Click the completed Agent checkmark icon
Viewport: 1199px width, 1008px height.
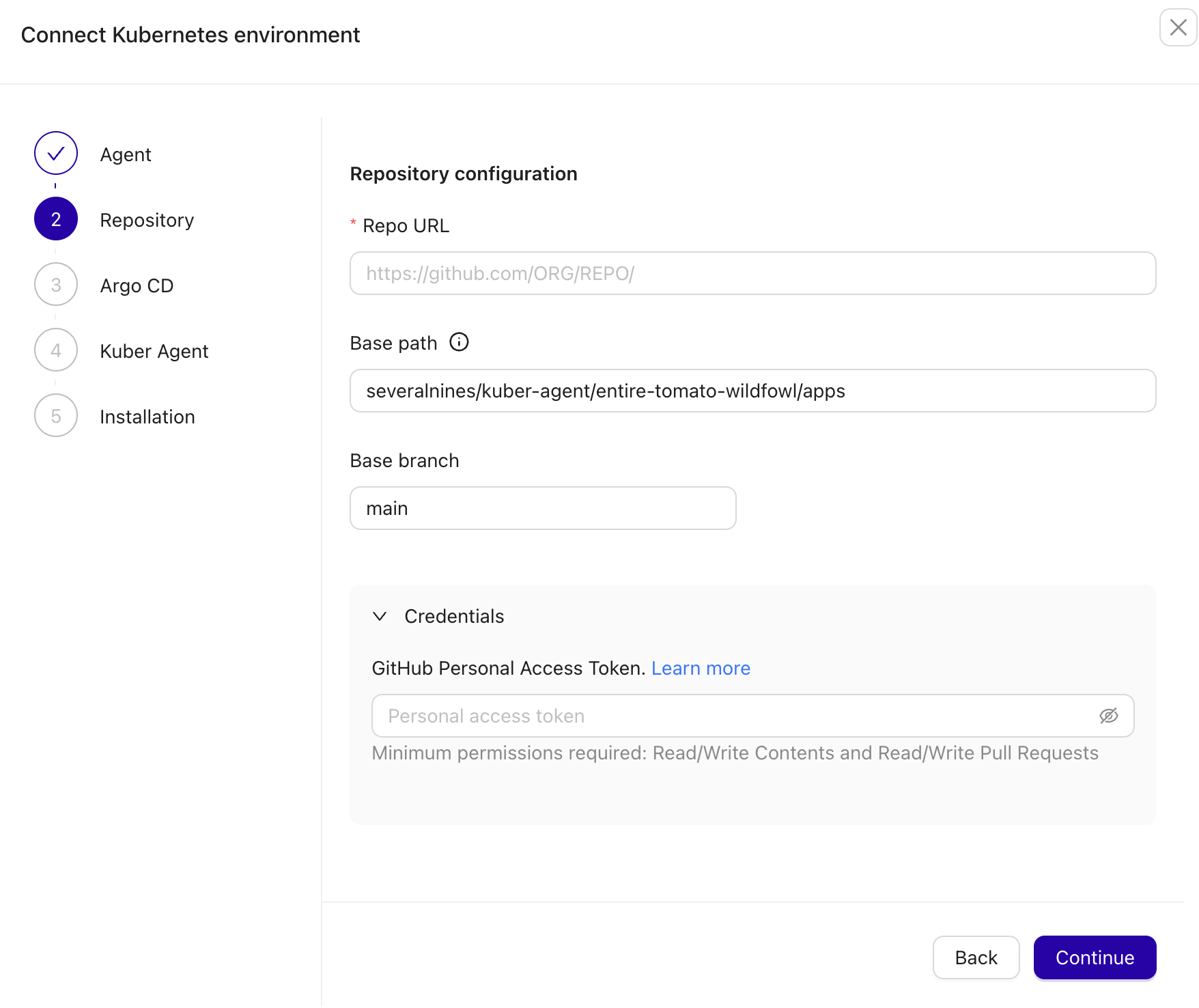pos(55,154)
